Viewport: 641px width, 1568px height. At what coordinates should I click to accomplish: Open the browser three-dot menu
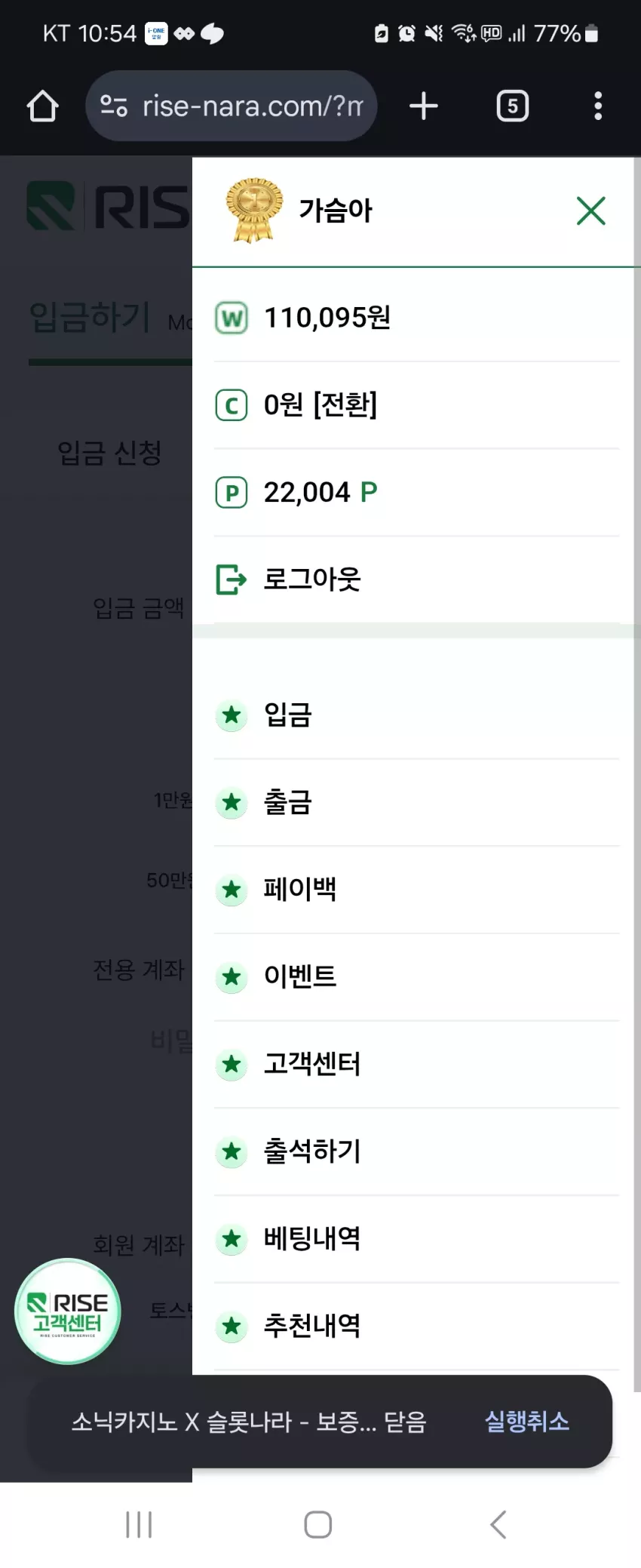pos(598,106)
